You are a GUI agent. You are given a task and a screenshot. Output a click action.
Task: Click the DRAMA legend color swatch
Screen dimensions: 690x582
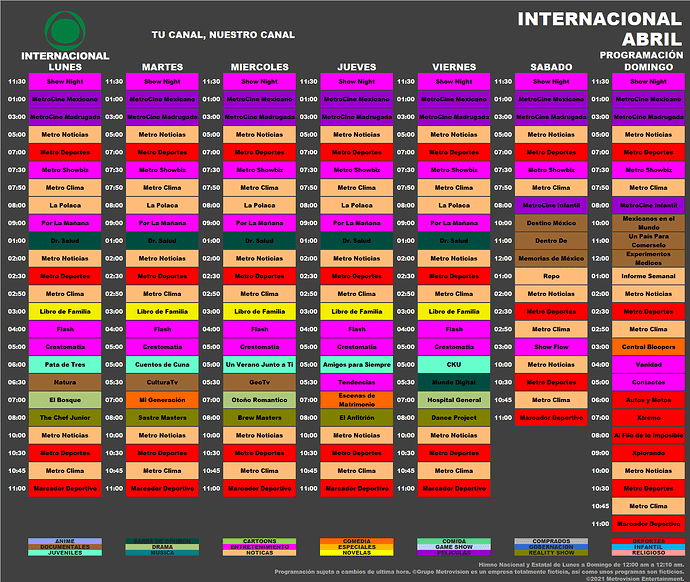[x=162, y=547]
